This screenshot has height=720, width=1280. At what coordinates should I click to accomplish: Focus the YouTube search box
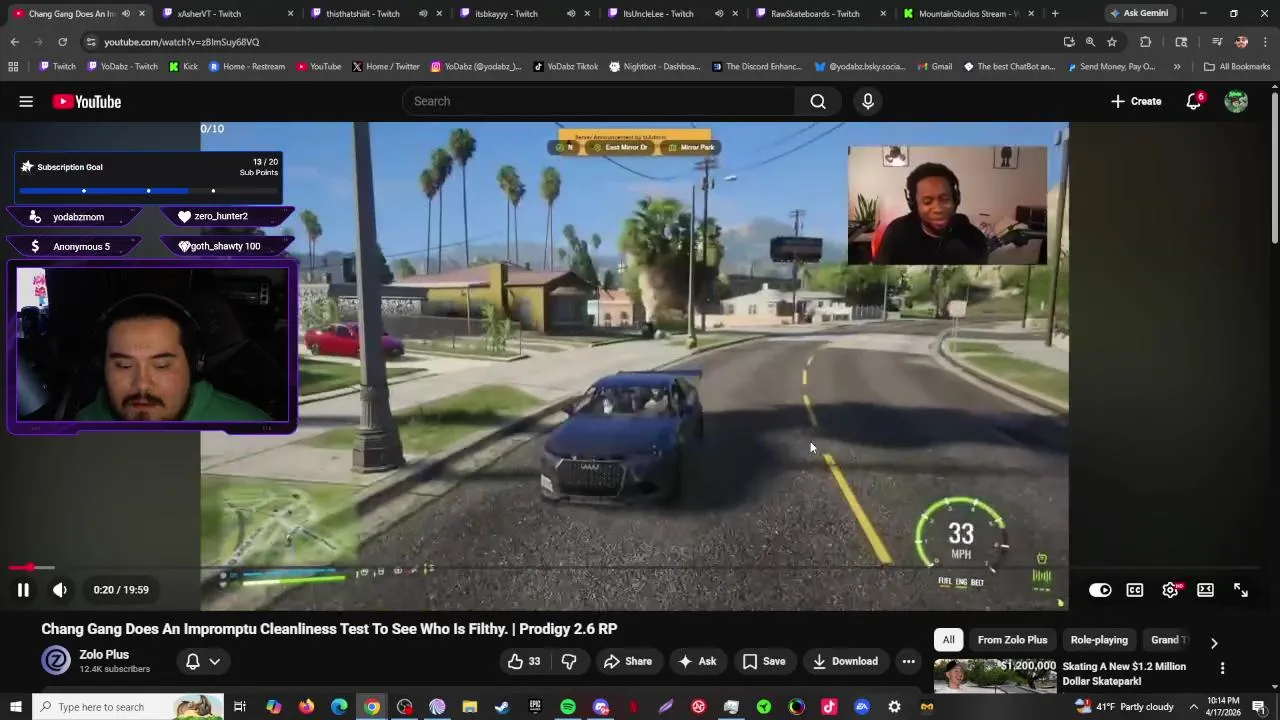[x=600, y=101]
